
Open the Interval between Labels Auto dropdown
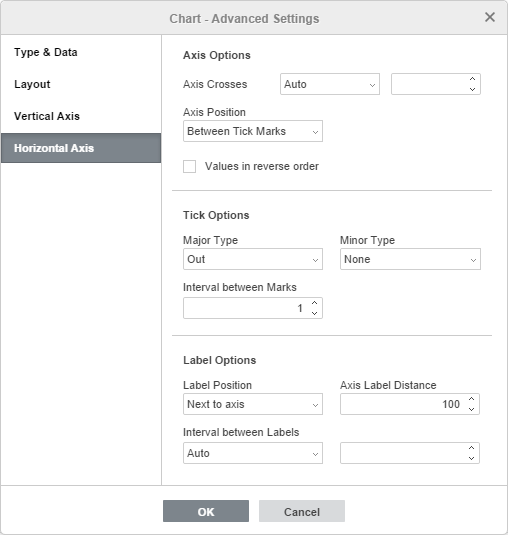253,453
